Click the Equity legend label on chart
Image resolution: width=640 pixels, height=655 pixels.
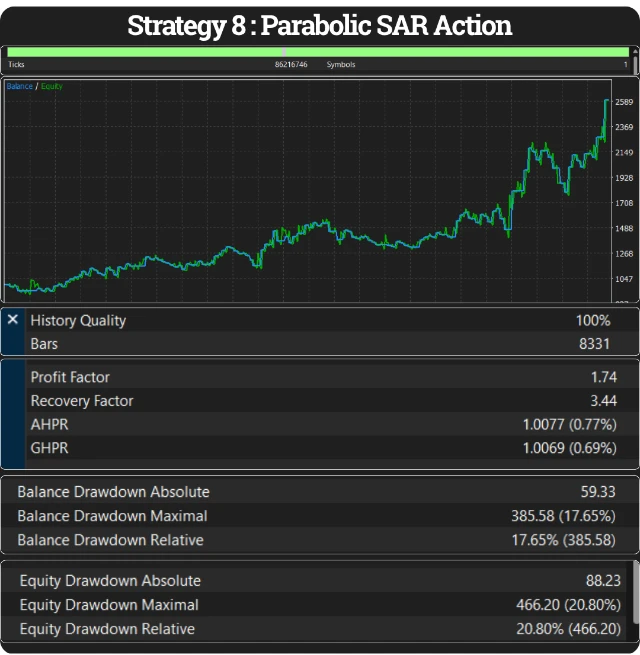click(x=51, y=87)
